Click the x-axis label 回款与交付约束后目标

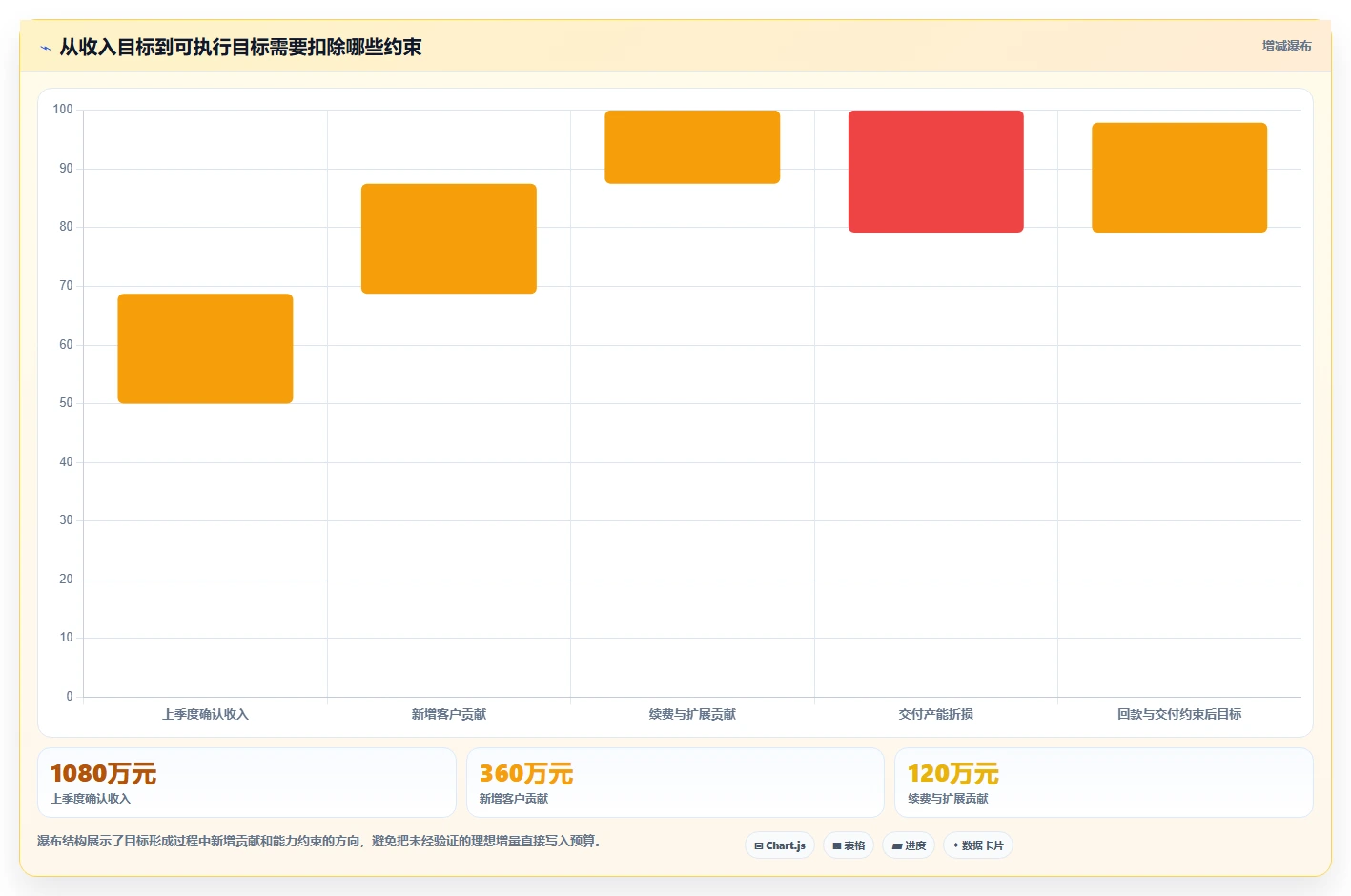pos(1179,714)
